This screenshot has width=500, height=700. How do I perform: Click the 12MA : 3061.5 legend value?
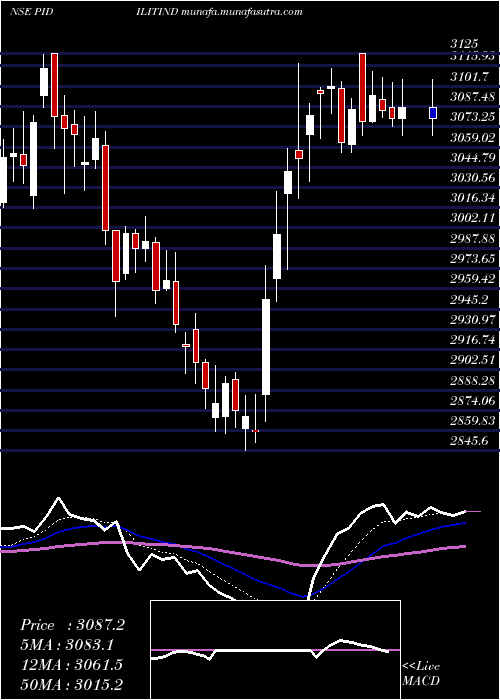71,665
